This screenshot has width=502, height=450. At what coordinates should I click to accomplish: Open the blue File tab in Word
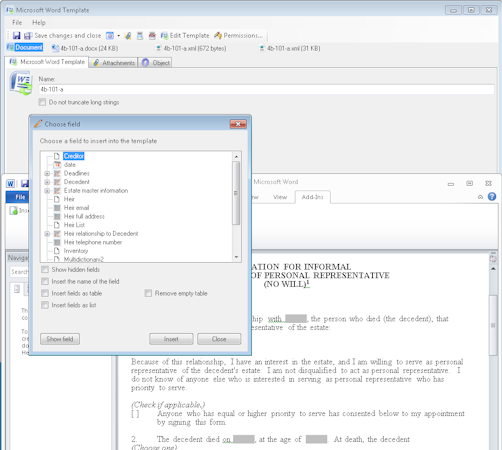[18, 197]
